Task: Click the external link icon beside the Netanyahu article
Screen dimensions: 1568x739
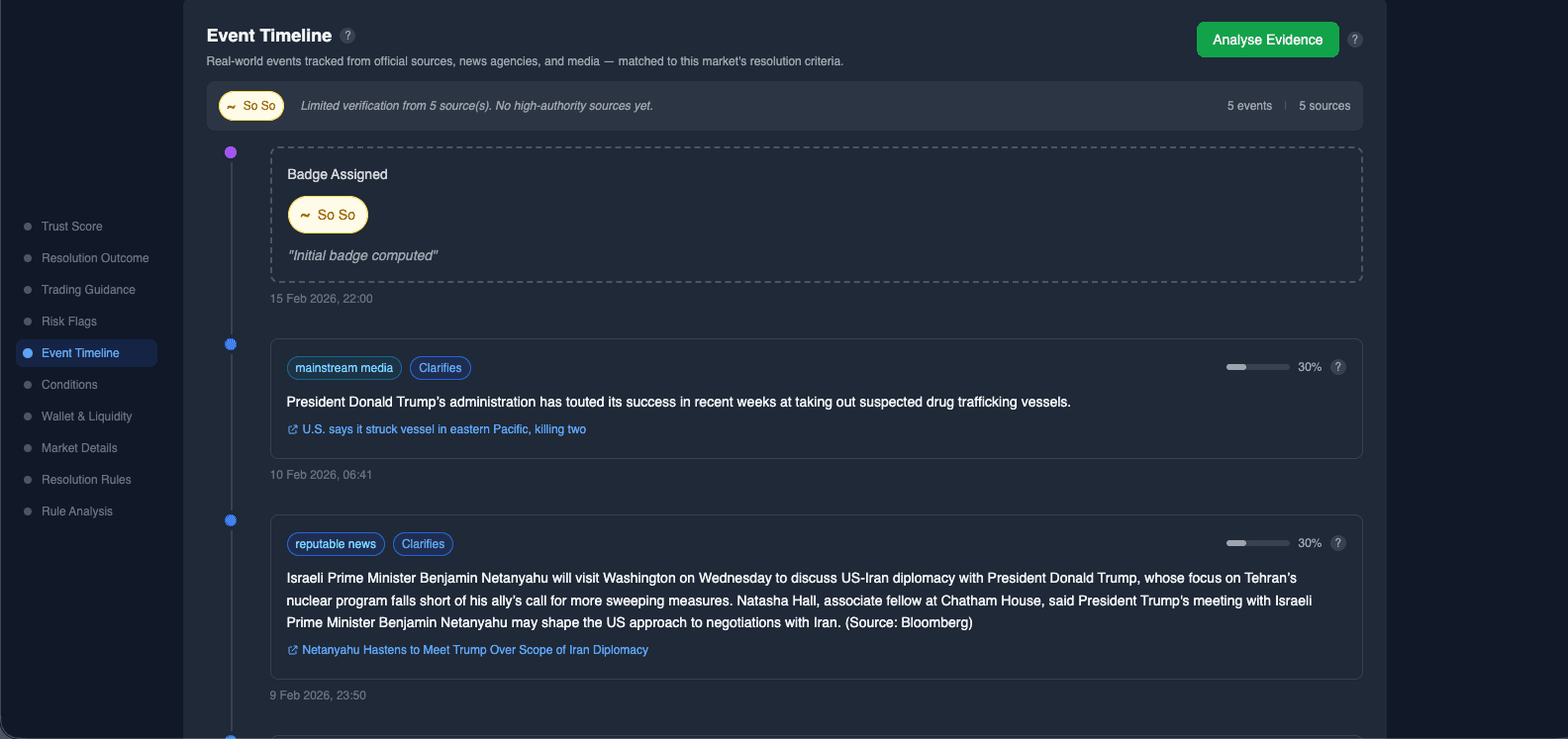Action: [x=291, y=650]
